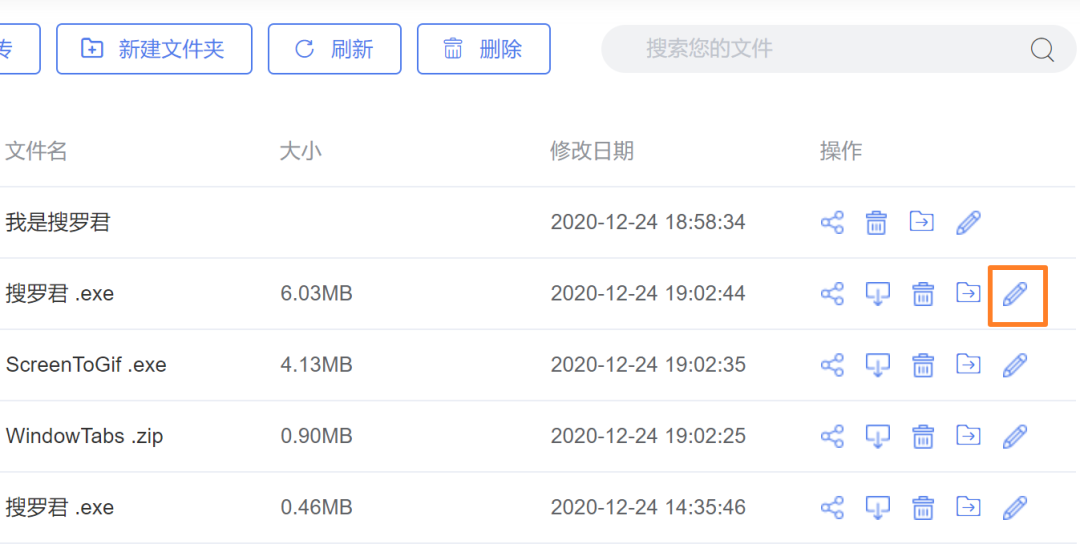Rename ScreenToGif .exe with pencil icon
Screen dimensions: 1080x544
(x=1015, y=365)
